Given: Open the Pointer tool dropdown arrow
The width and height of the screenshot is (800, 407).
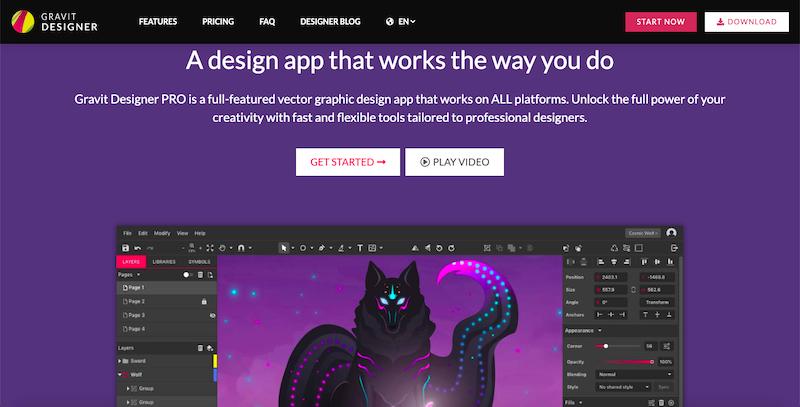Looking at the screenshot, I should [x=293, y=248].
